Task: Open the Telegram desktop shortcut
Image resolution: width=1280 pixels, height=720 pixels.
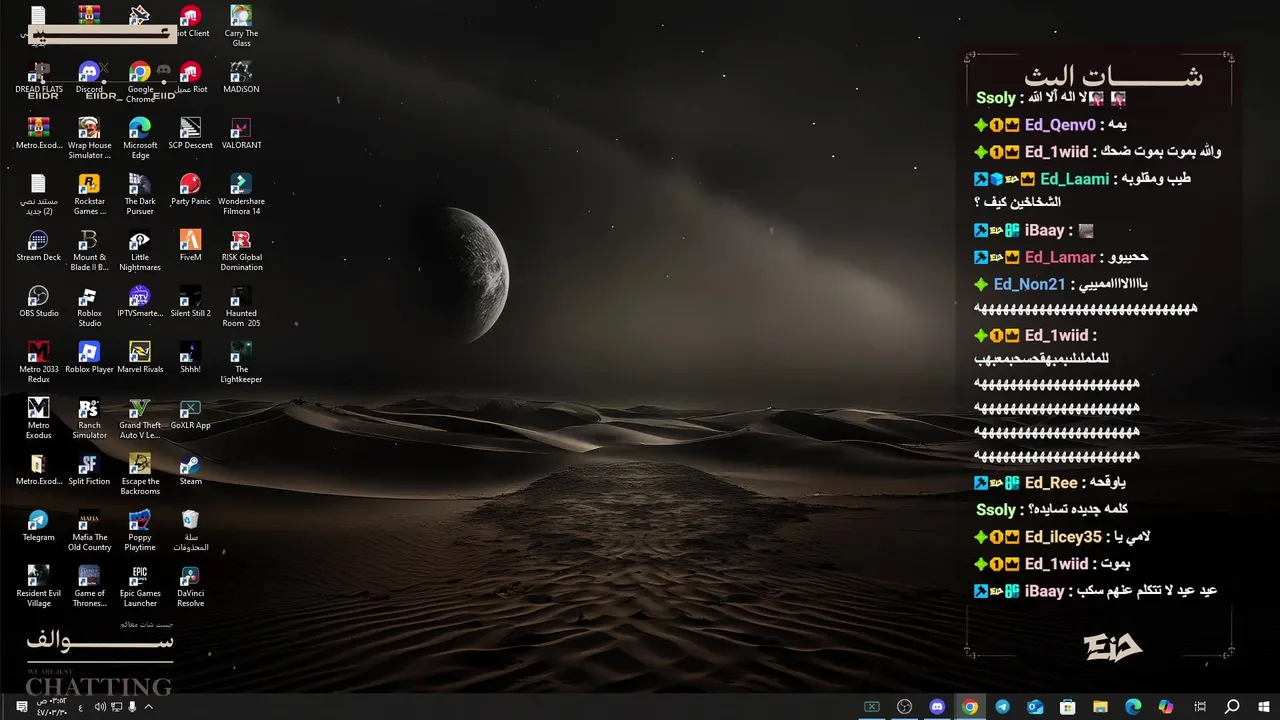Action: point(38,525)
